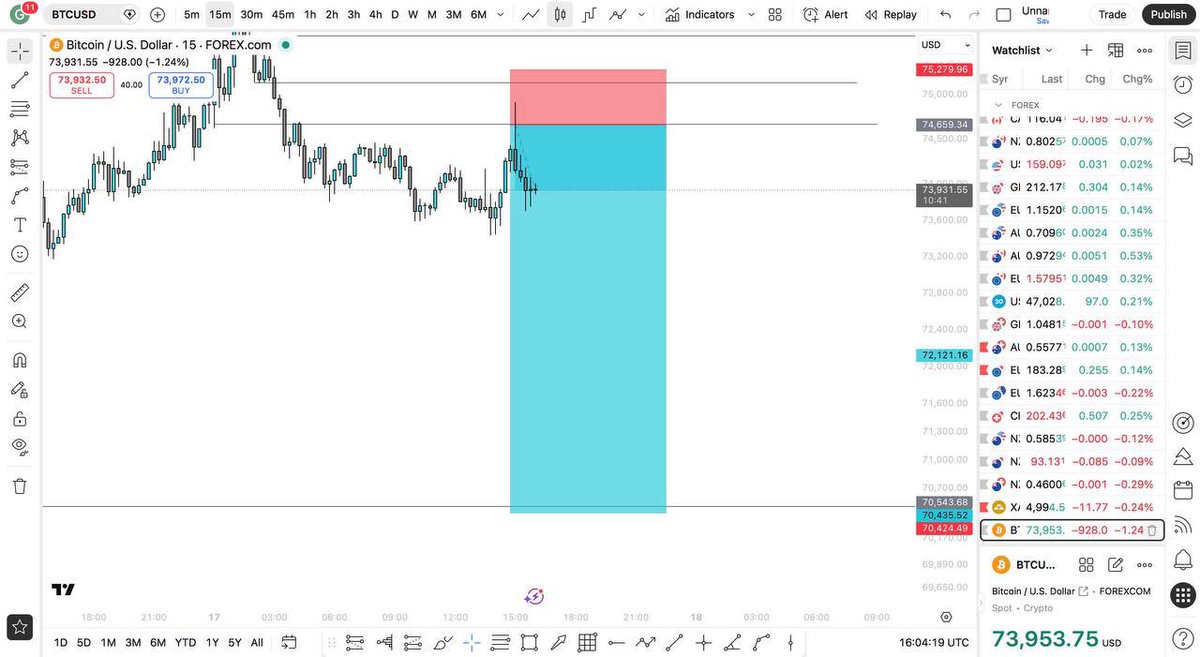Screen dimensions: 1200x657
Task: Switch to the 4h interval
Action: [375, 15]
